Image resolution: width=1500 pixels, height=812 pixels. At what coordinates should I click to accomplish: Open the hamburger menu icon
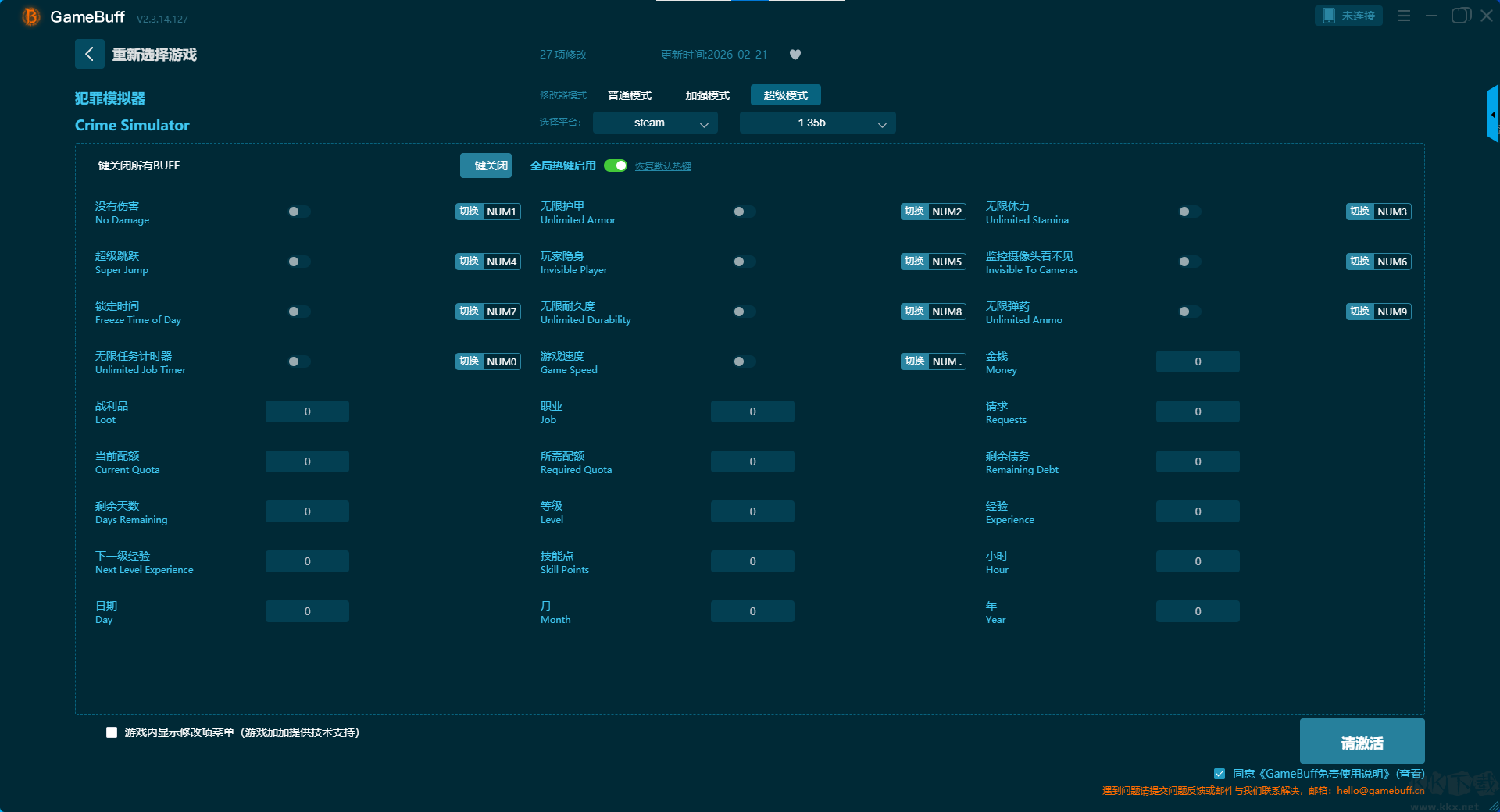coord(1404,16)
